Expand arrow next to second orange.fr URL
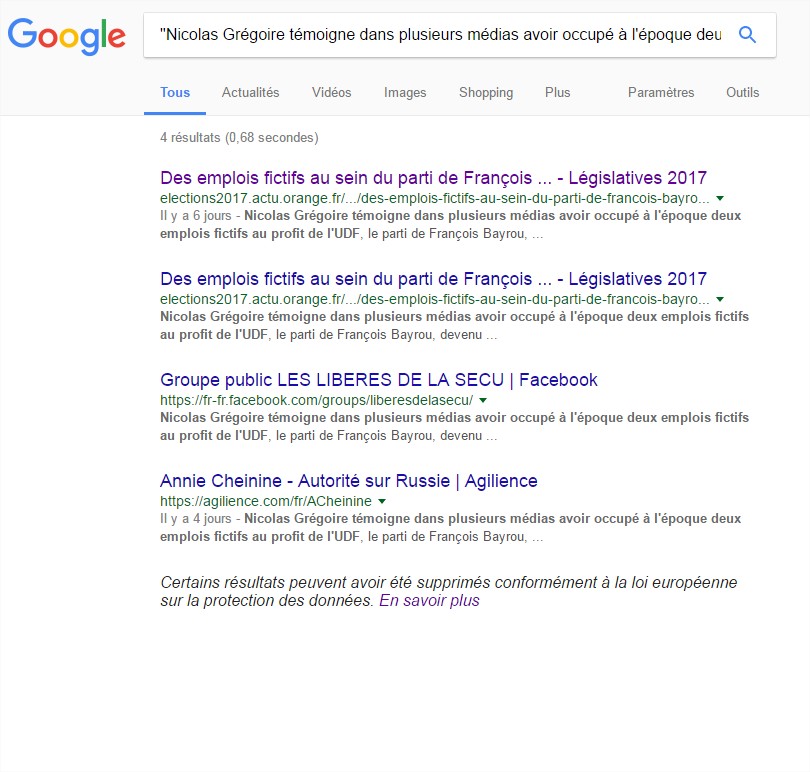The image size is (810, 772). (x=720, y=299)
